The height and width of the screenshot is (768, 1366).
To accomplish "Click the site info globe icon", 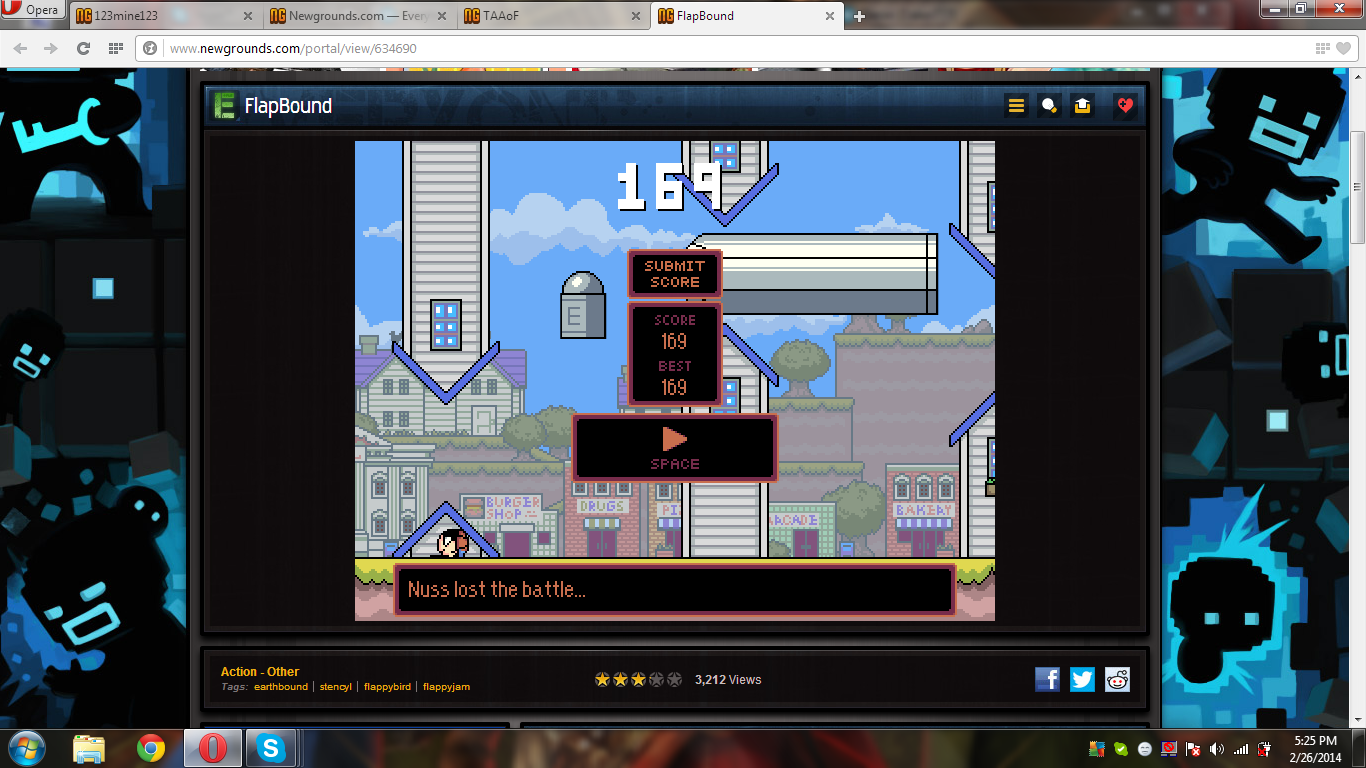I will coord(151,48).
